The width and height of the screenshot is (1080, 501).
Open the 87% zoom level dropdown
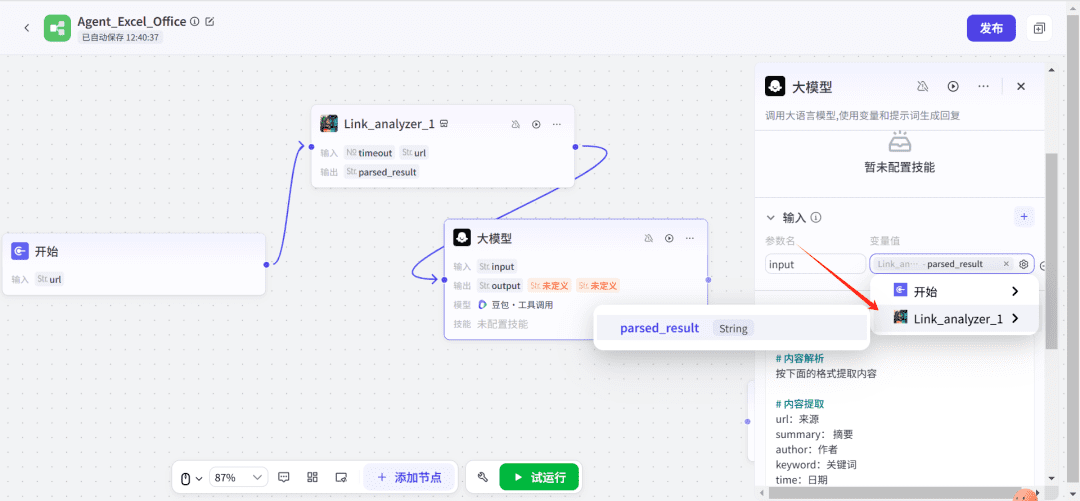(x=239, y=477)
